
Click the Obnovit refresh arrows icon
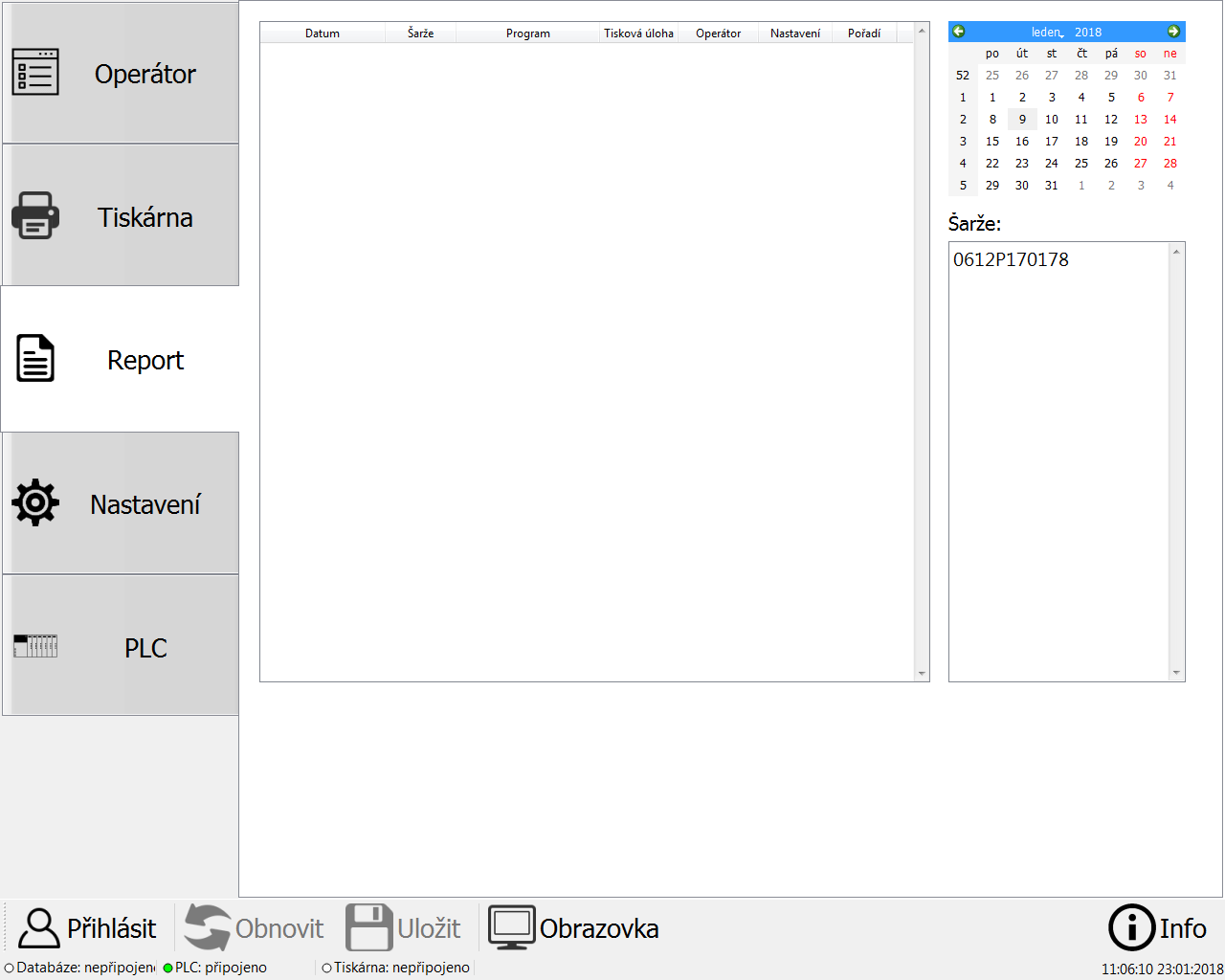click(x=207, y=927)
